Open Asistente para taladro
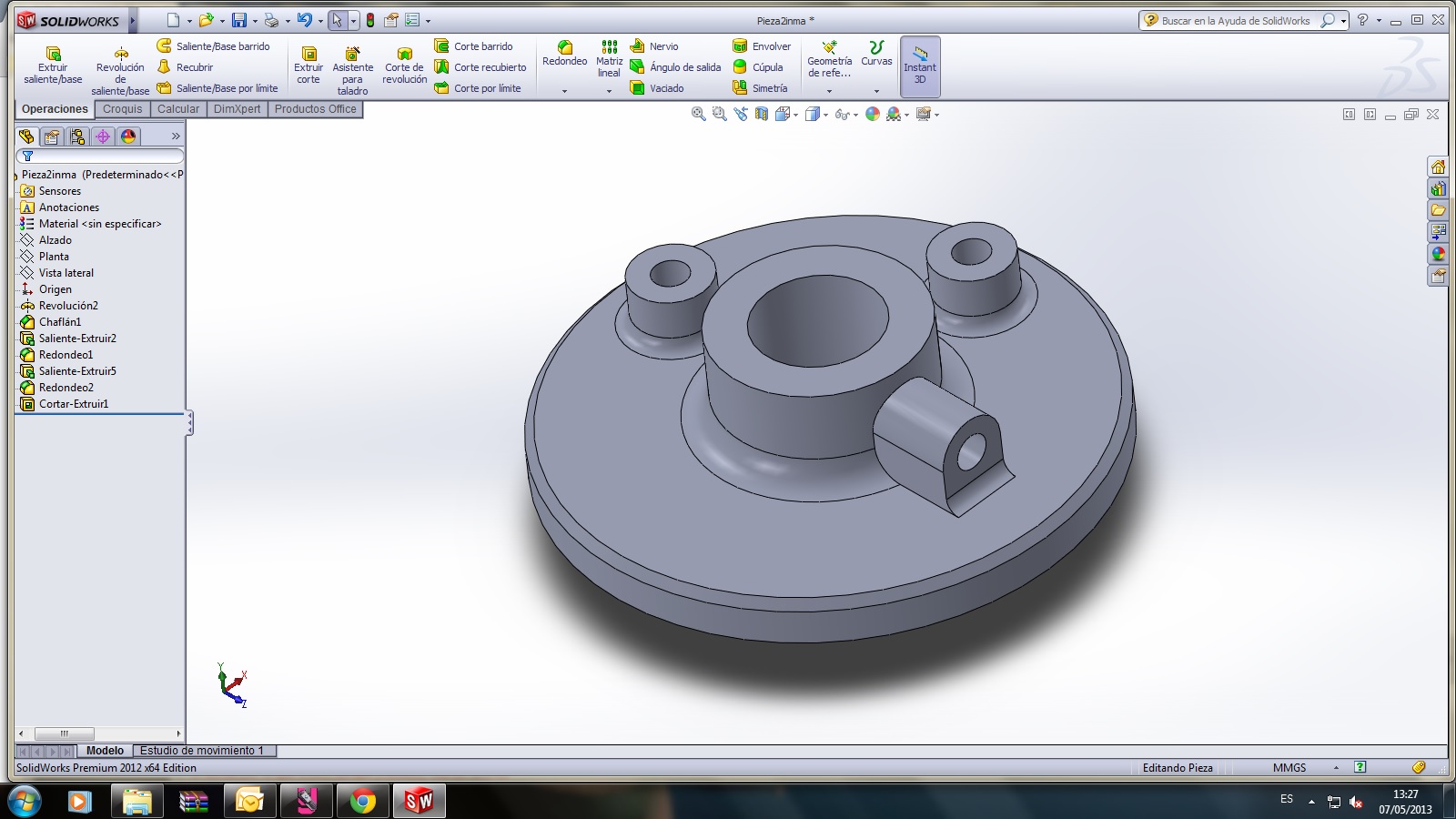Screen dimensions: 1456x819 pyautogui.click(x=353, y=71)
